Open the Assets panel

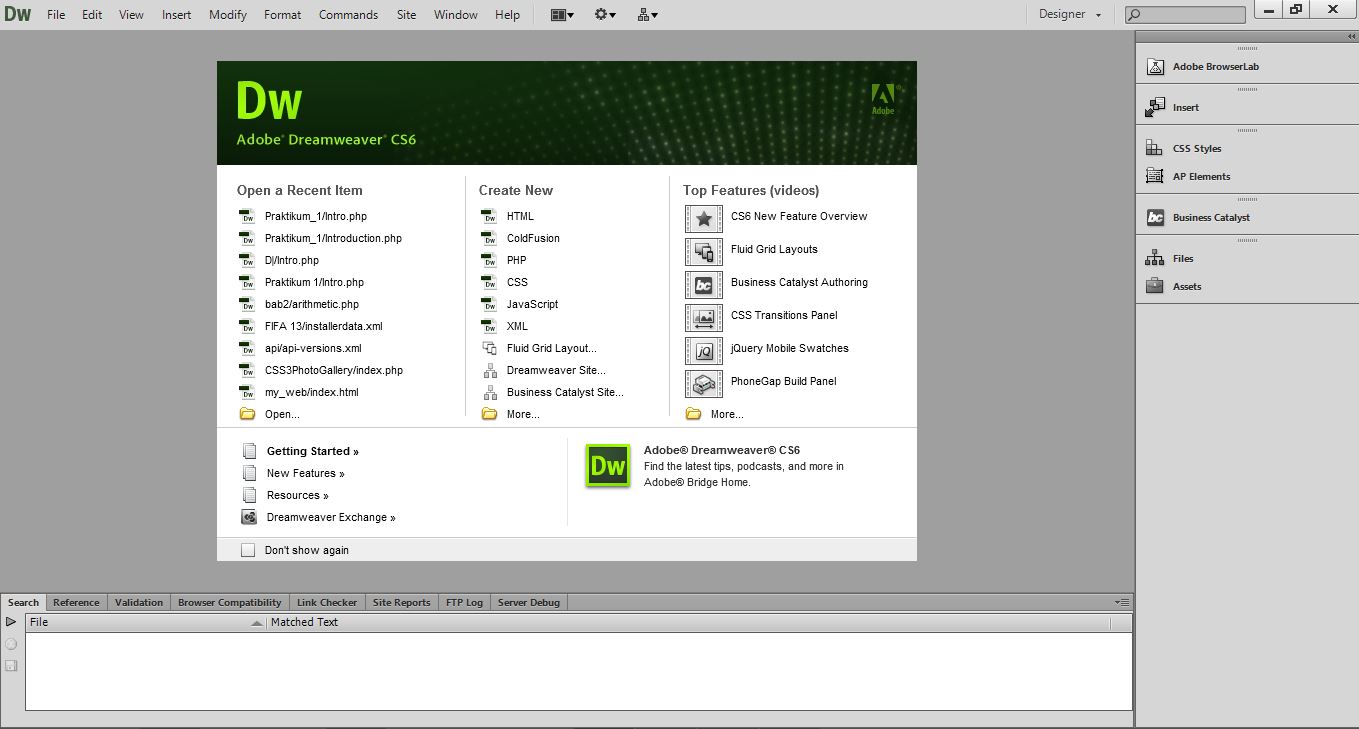tap(1187, 287)
